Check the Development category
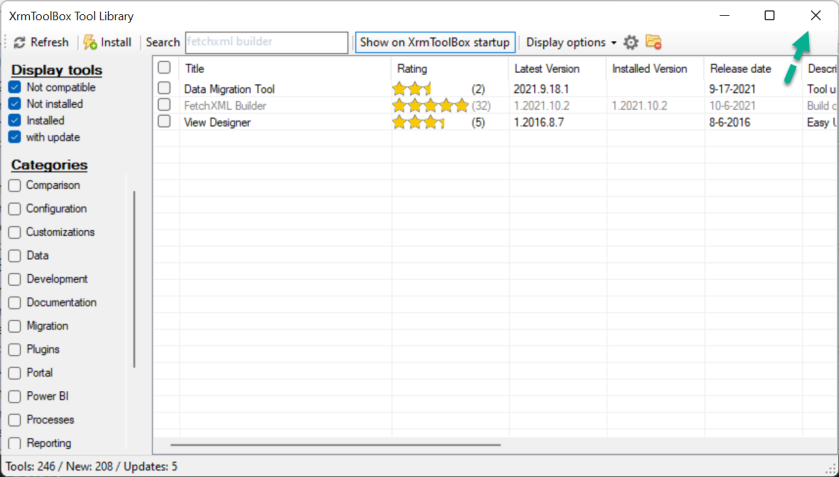The height and width of the screenshot is (477, 839). pyautogui.click(x=15, y=279)
